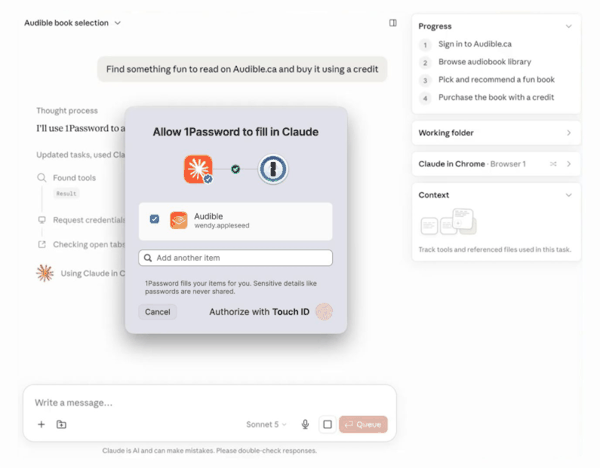Image resolution: width=600 pixels, height=468 pixels.
Task: Expand the Working folder section
Action: click(496, 133)
